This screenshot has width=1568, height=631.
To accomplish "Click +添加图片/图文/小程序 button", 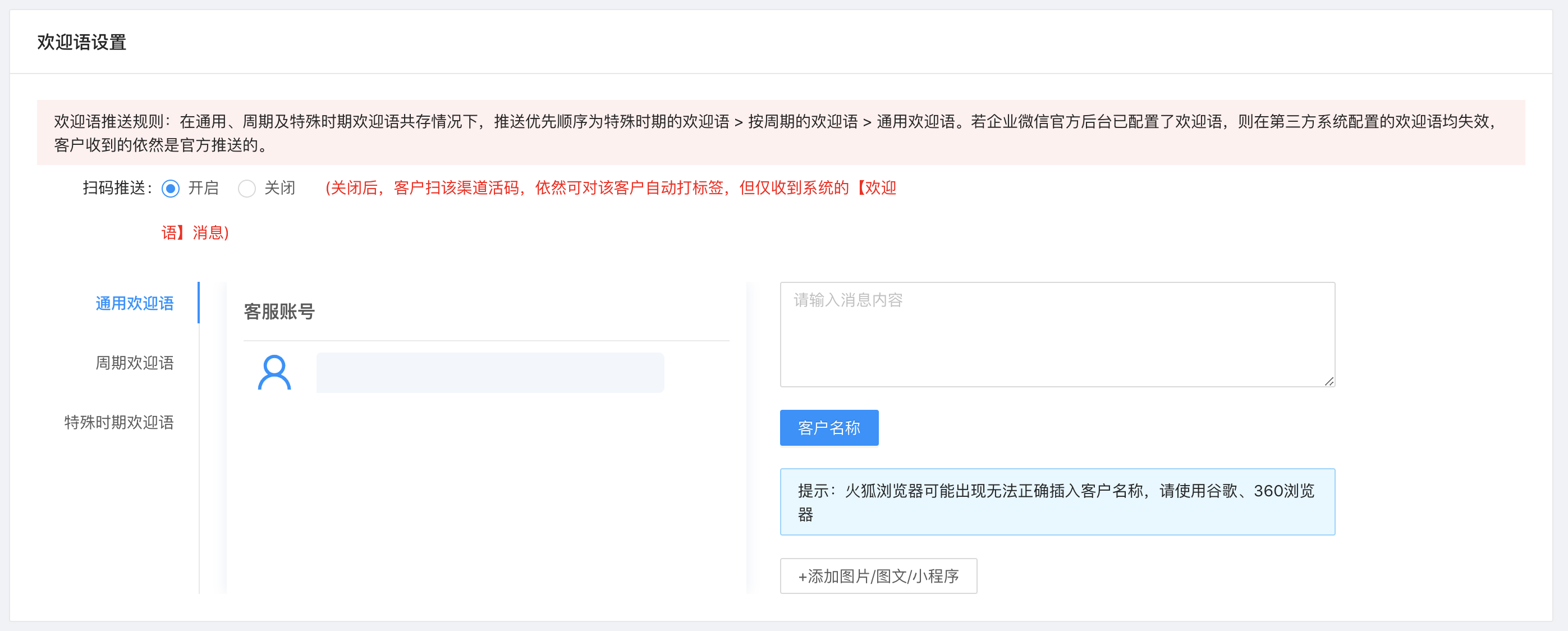I will click(x=878, y=575).
